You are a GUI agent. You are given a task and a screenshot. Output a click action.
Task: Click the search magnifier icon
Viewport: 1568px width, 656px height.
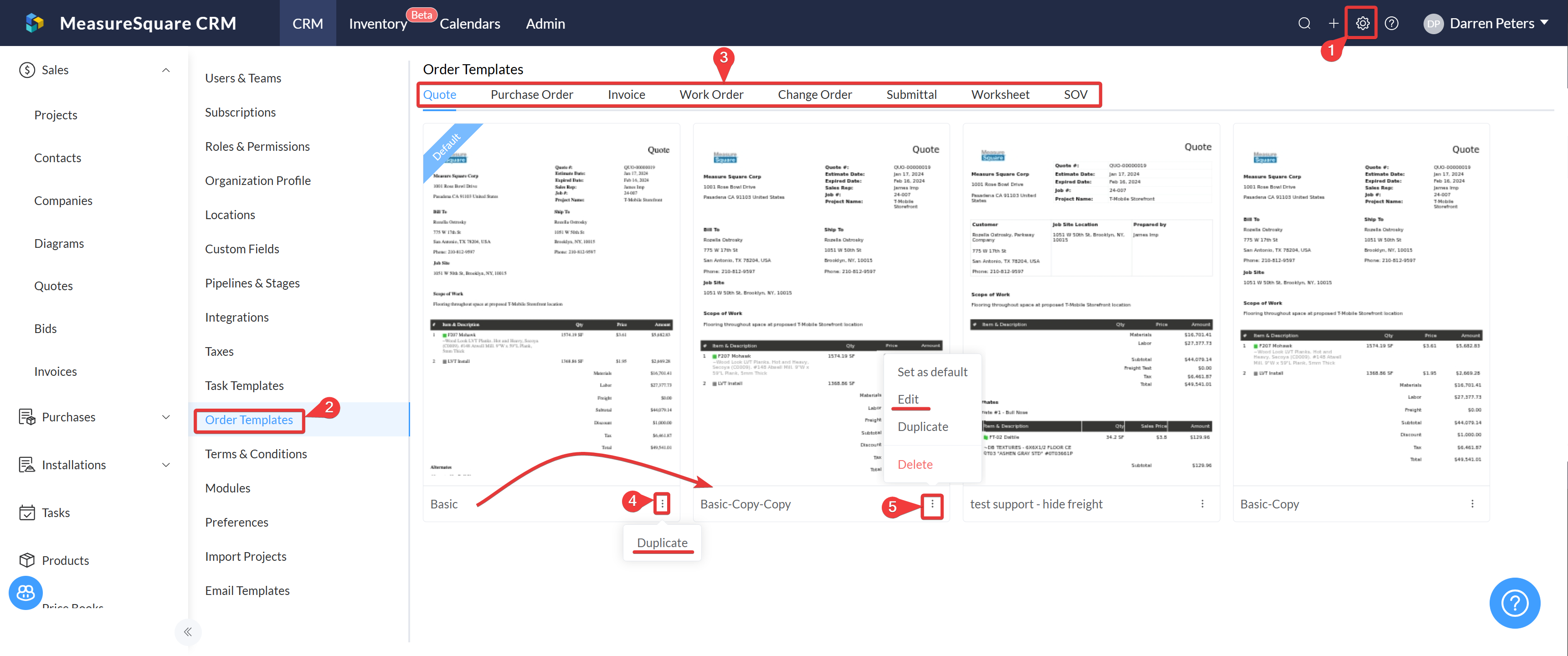pyautogui.click(x=1304, y=23)
